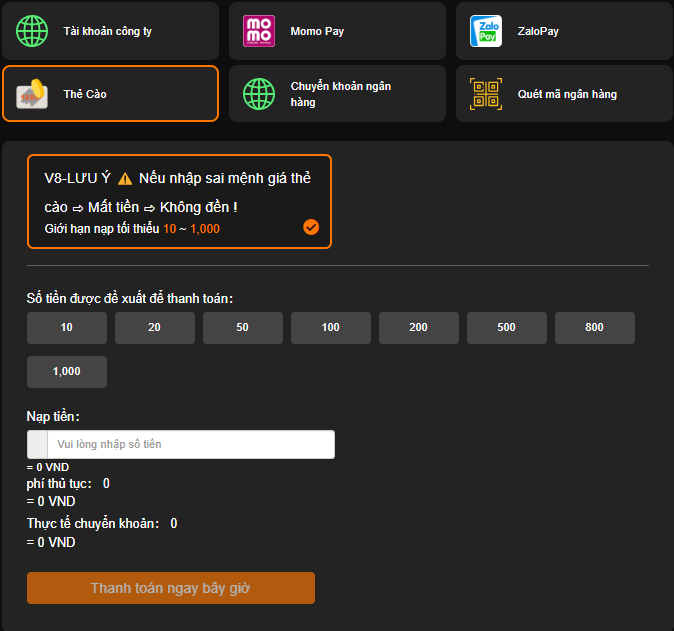Click the globe icon for Chuyển khoản ngân hàng
674x631 pixels.
[x=259, y=94]
